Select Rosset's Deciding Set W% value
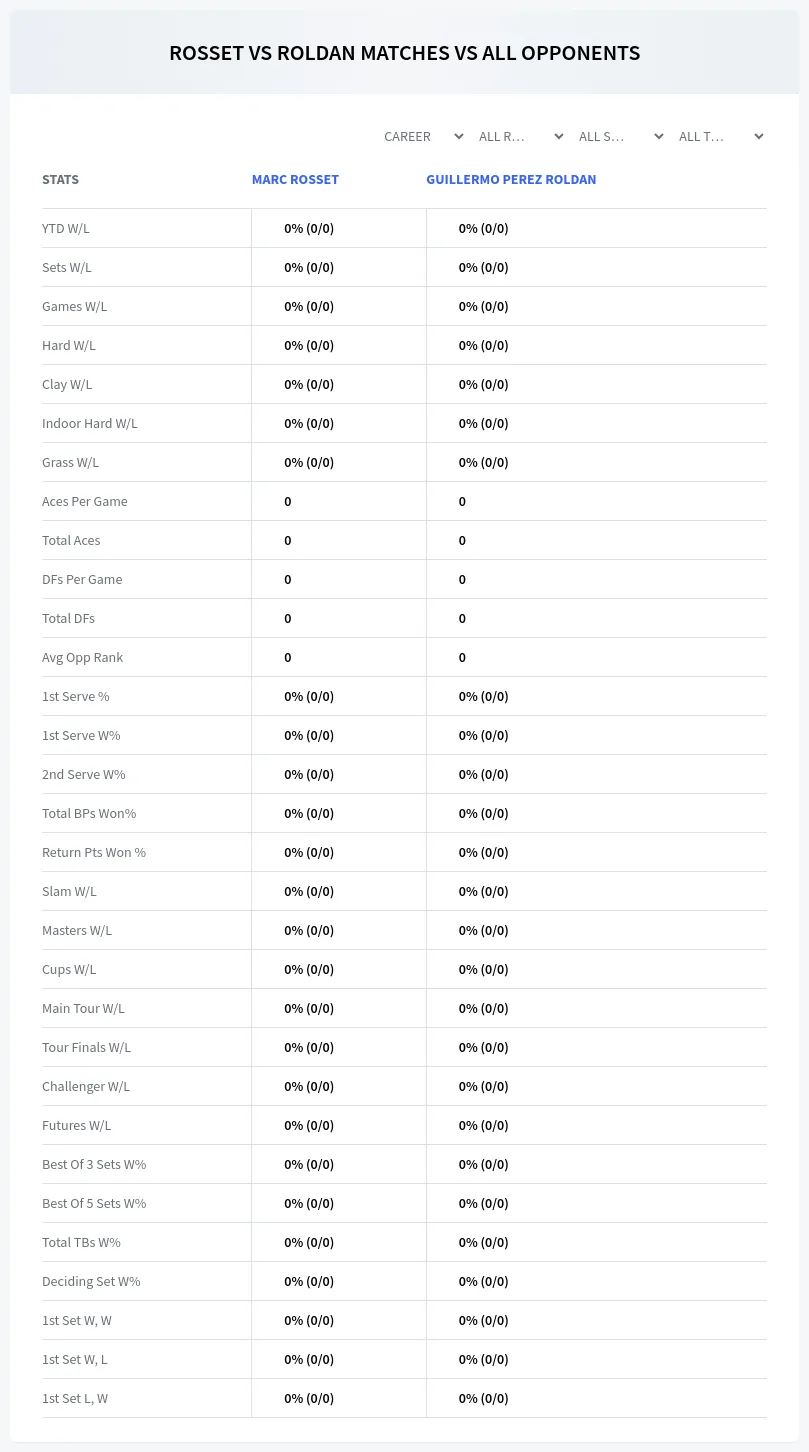 [x=309, y=1281]
